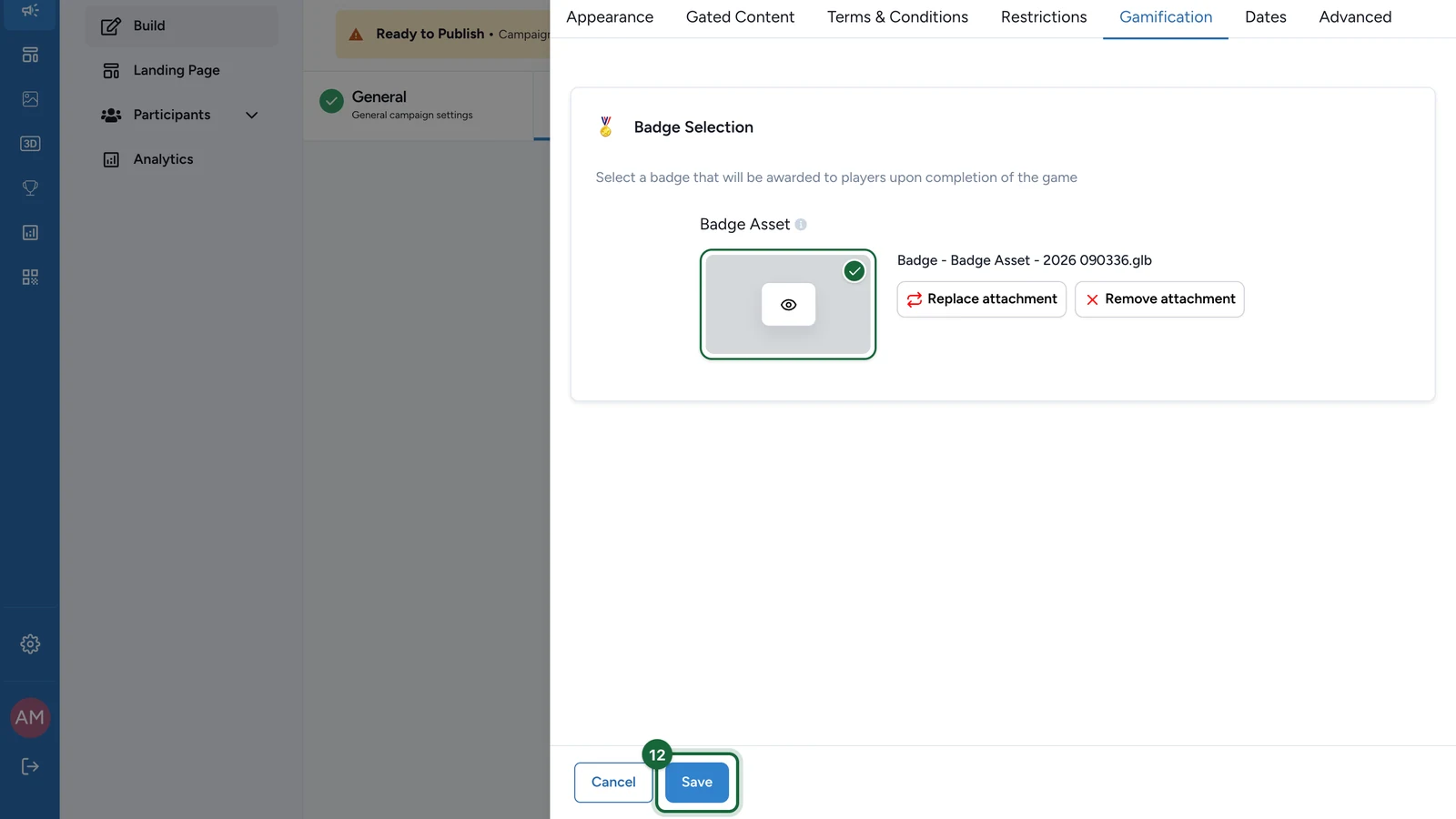
Task: Click the Analytics menu item label
Action: pos(164,159)
